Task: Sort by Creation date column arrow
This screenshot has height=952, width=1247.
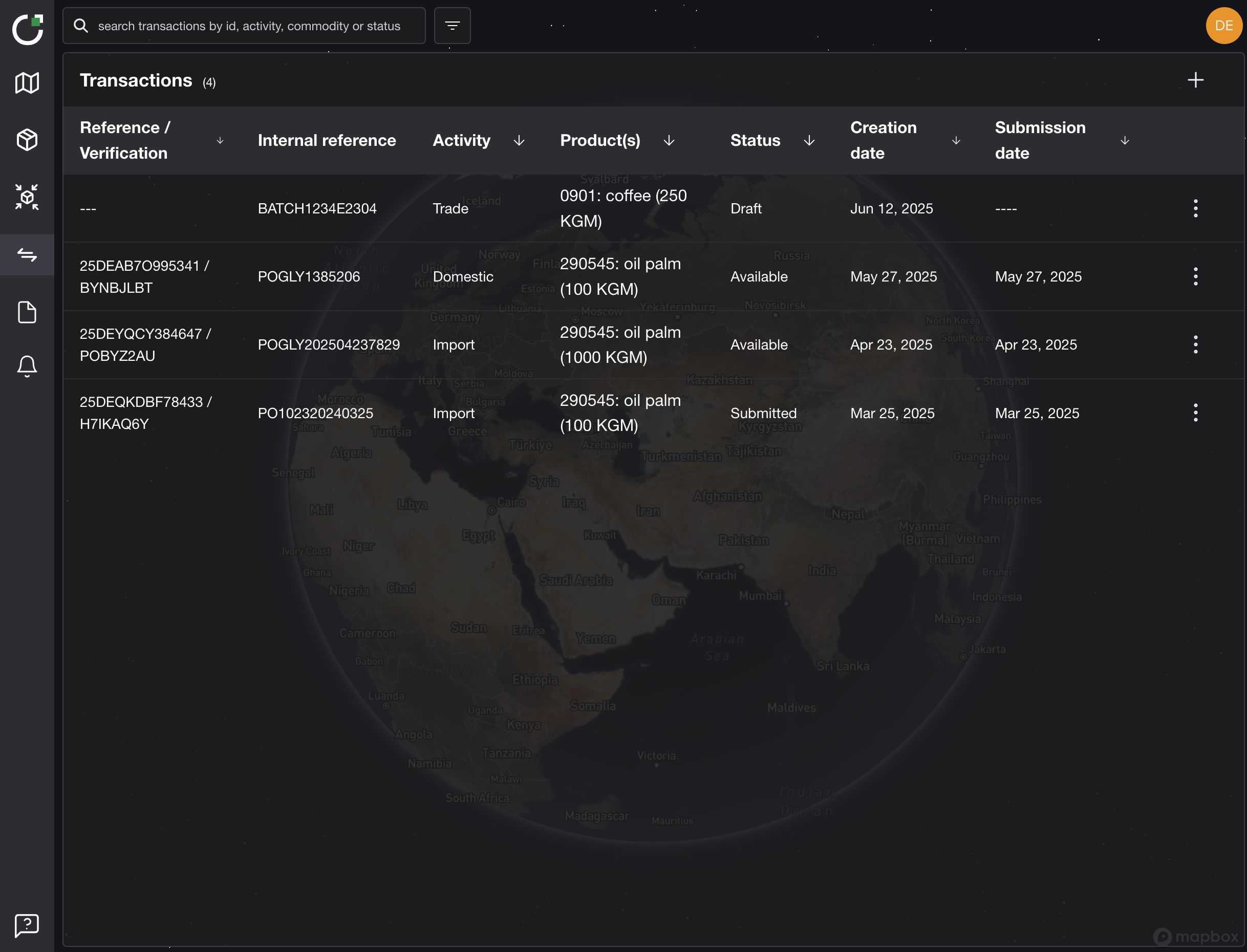Action: pos(956,141)
